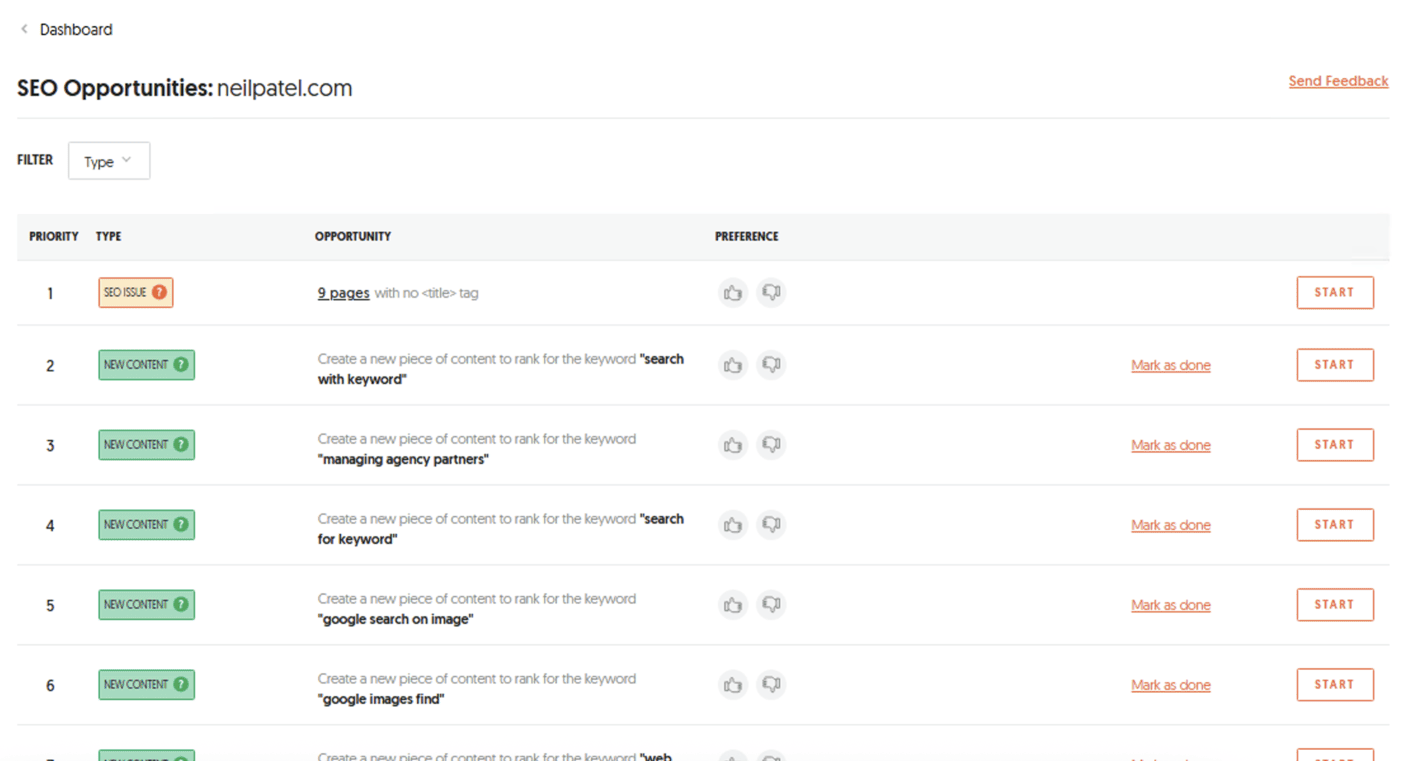Screen dimensions: 1405x761
Task: Toggle thumbs up preference for "google images find"
Action: (733, 684)
